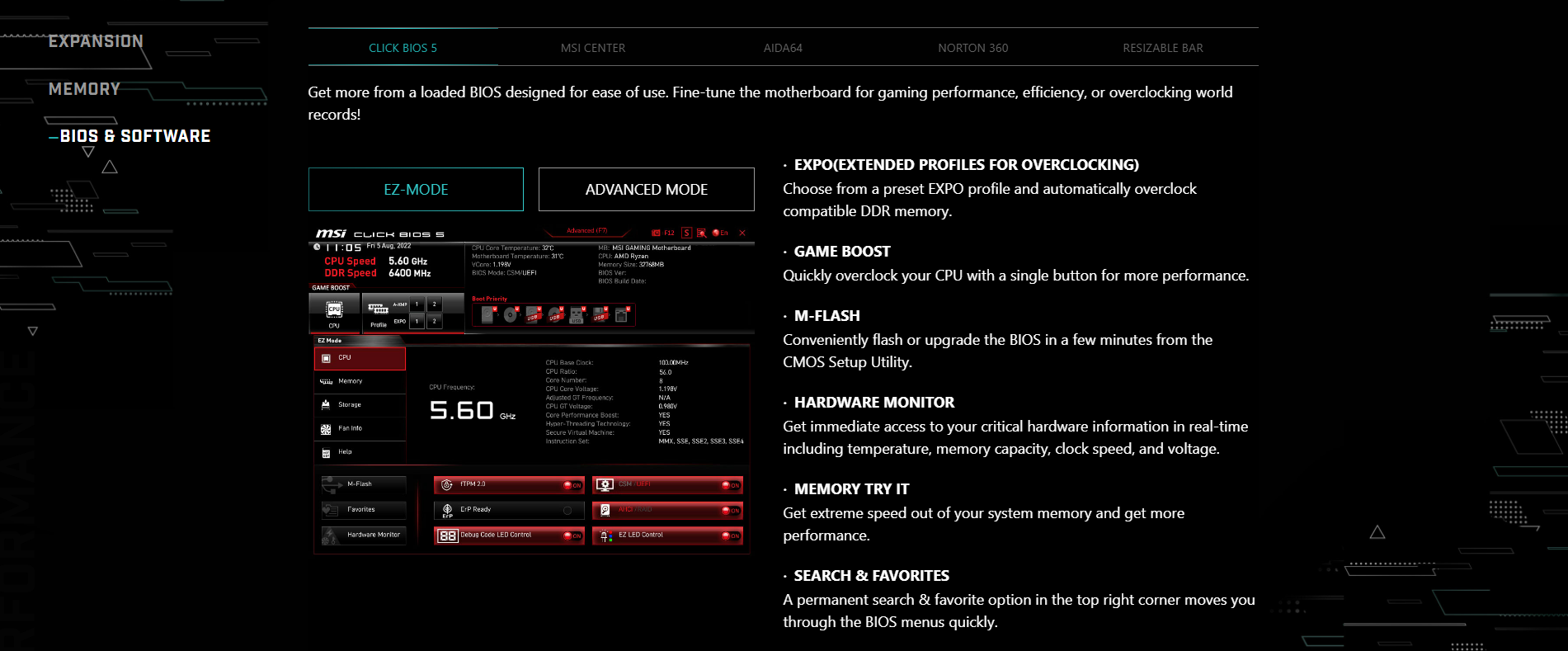The image size is (1568, 651).
Task: Open the Favorites button in BIOS
Action: coord(364,510)
